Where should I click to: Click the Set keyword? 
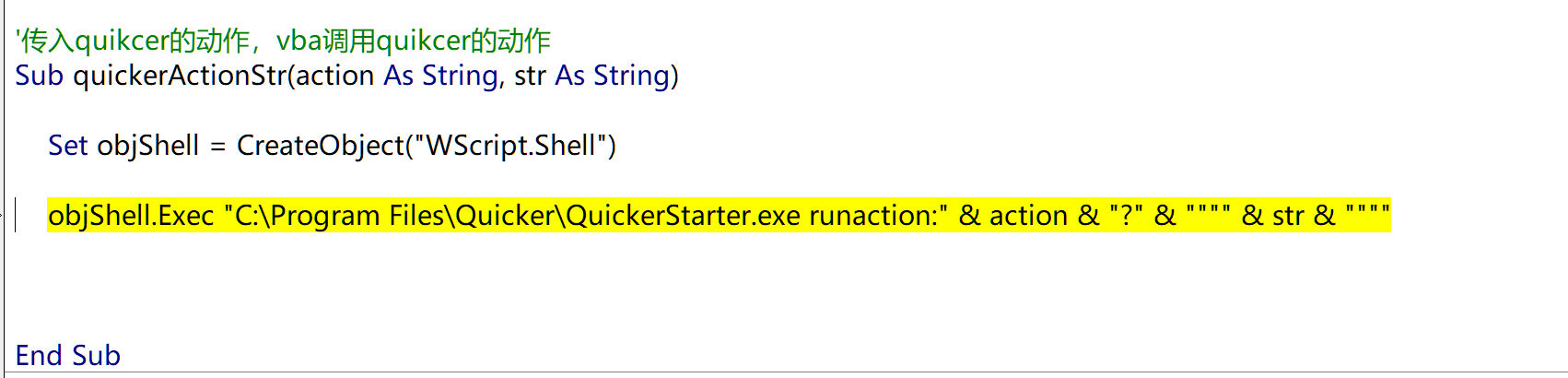(x=67, y=146)
